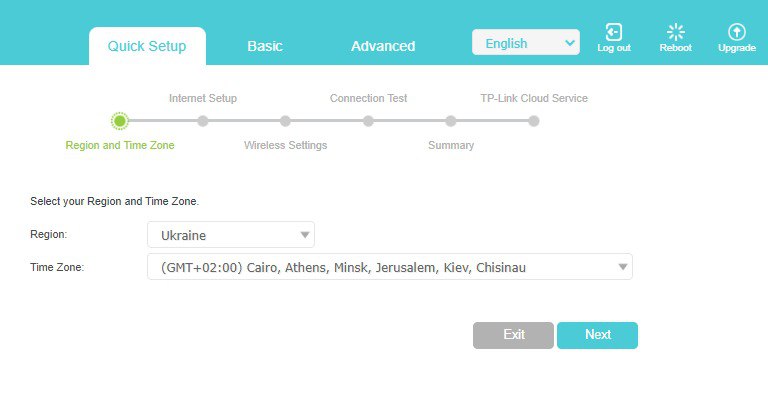
Task: Click the Summary step dot
Action: pos(451,121)
